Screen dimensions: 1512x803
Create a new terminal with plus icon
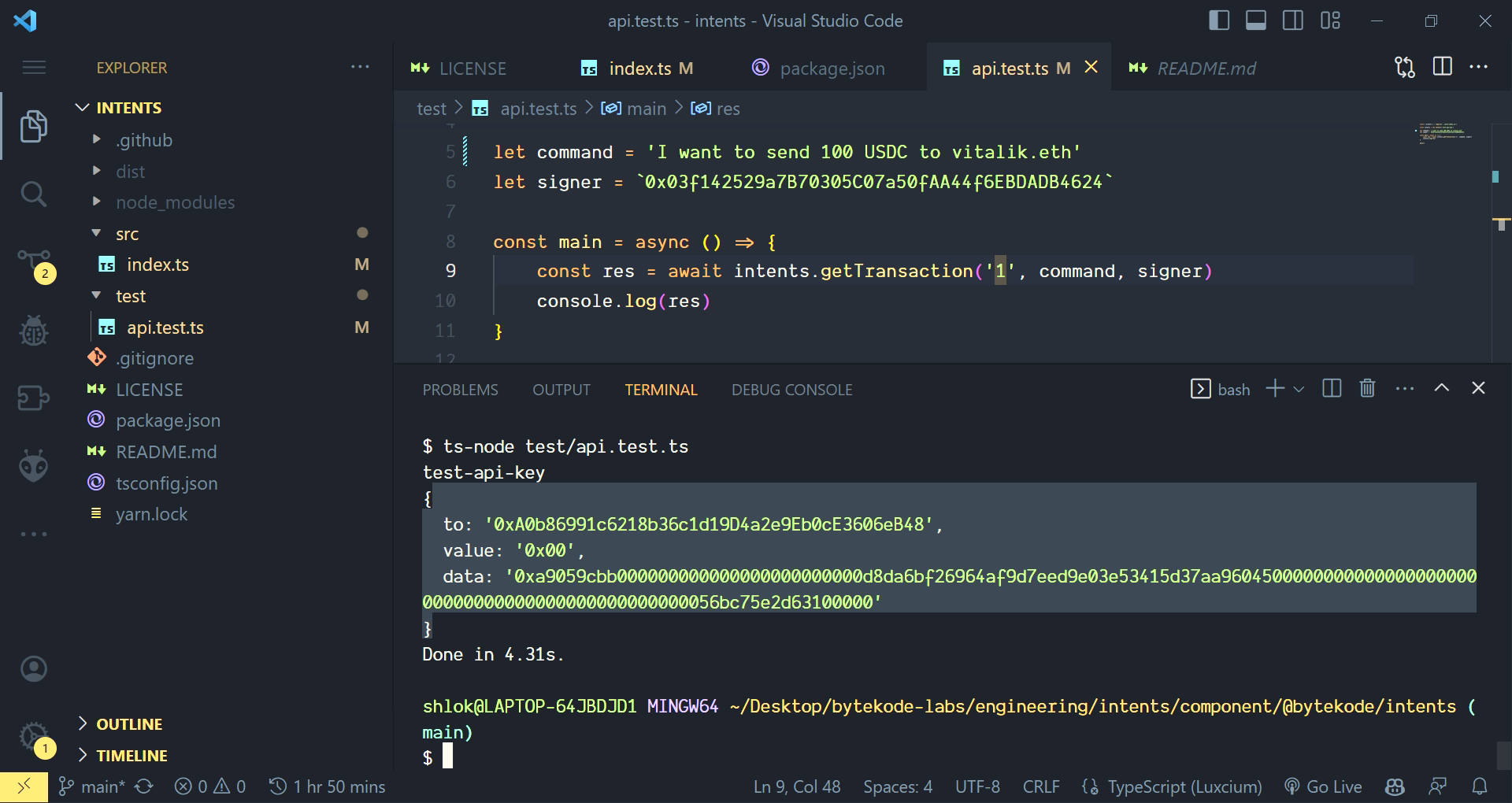coord(1275,388)
